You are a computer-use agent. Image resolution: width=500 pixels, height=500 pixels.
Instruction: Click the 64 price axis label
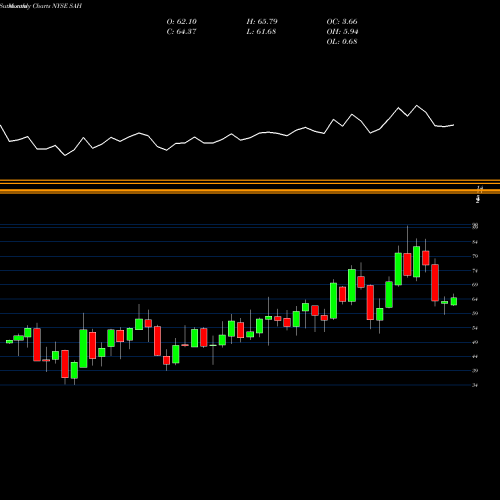pos(475,299)
